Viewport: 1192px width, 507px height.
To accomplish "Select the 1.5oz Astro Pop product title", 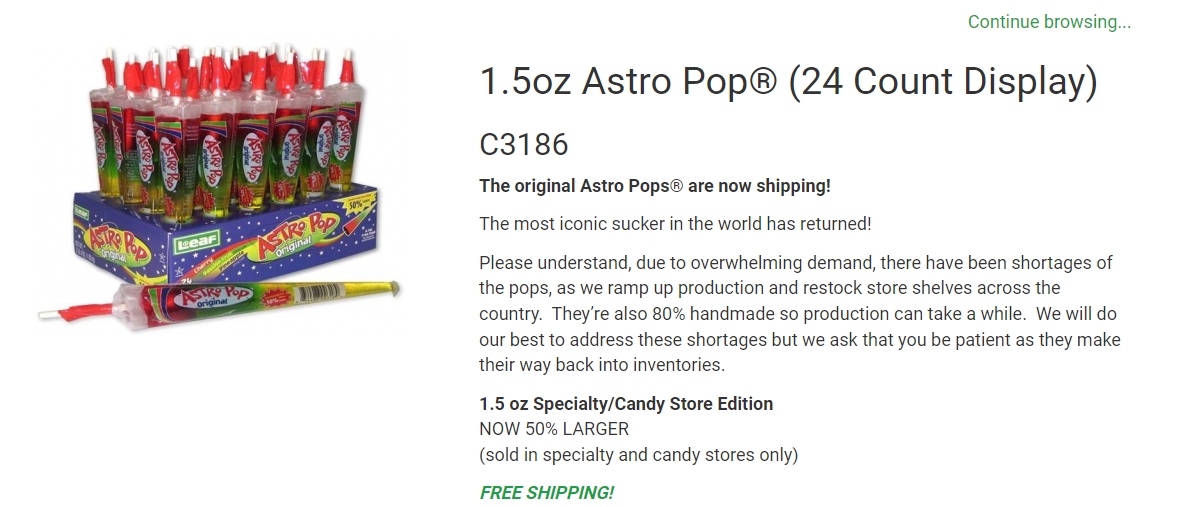I will click(788, 81).
